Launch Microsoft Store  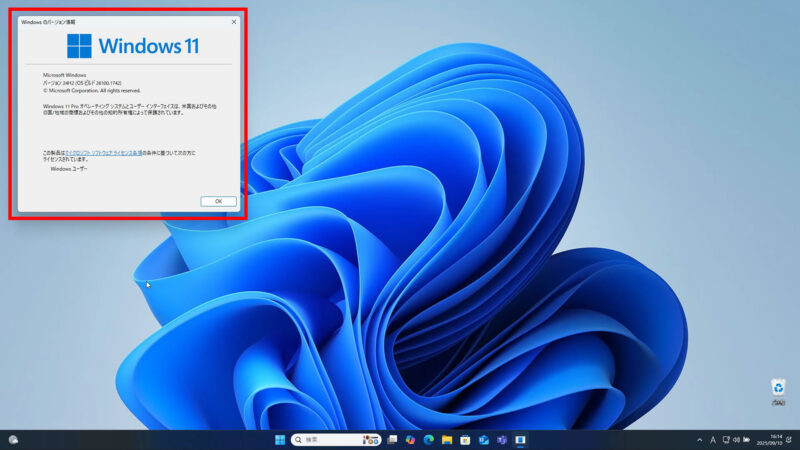(x=465, y=440)
